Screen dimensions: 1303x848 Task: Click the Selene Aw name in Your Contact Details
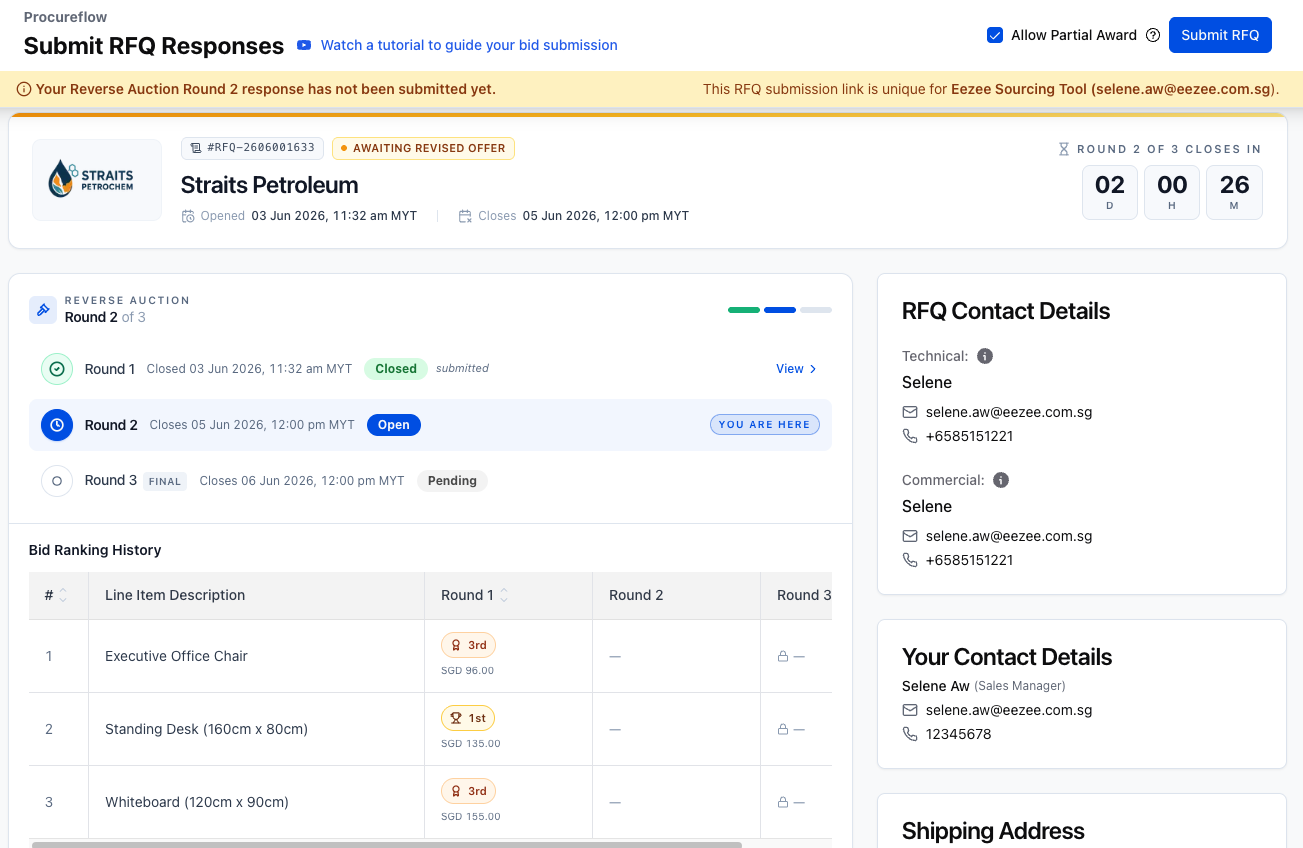tap(936, 686)
